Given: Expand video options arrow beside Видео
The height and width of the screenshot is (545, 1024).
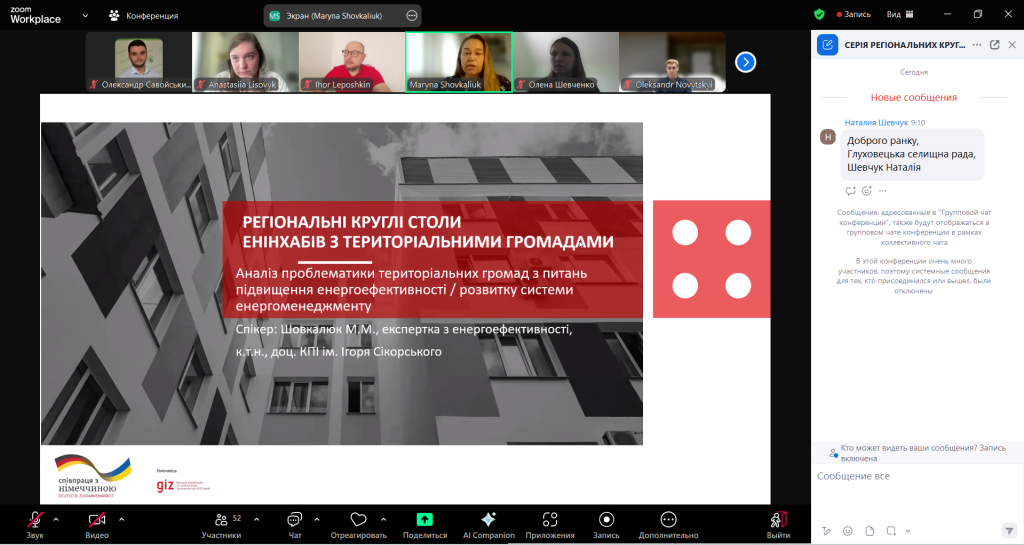Looking at the screenshot, I should pos(121,520).
